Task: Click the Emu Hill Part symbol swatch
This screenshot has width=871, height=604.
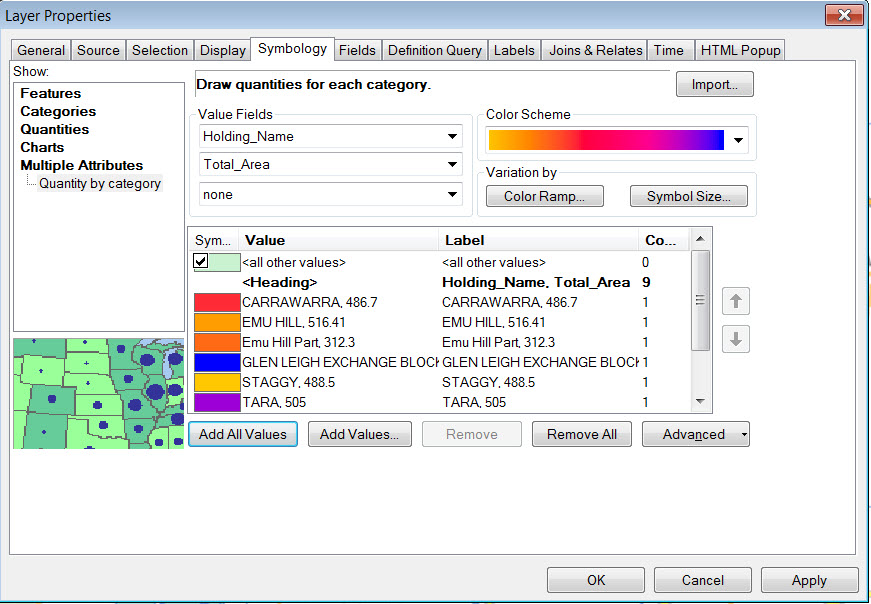Action: tap(217, 342)
